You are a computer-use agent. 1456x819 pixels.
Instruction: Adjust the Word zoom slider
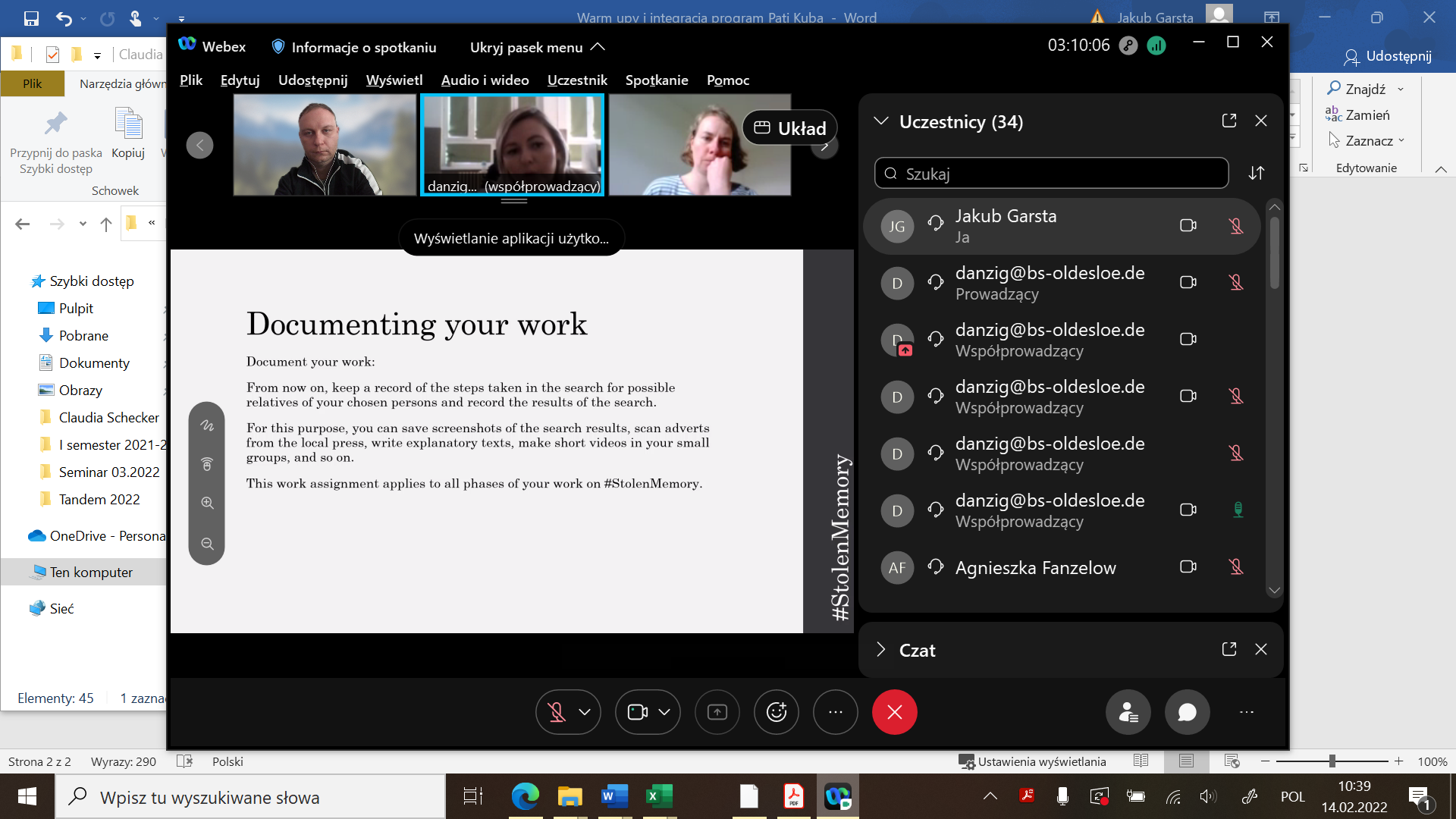(1332, 761)
